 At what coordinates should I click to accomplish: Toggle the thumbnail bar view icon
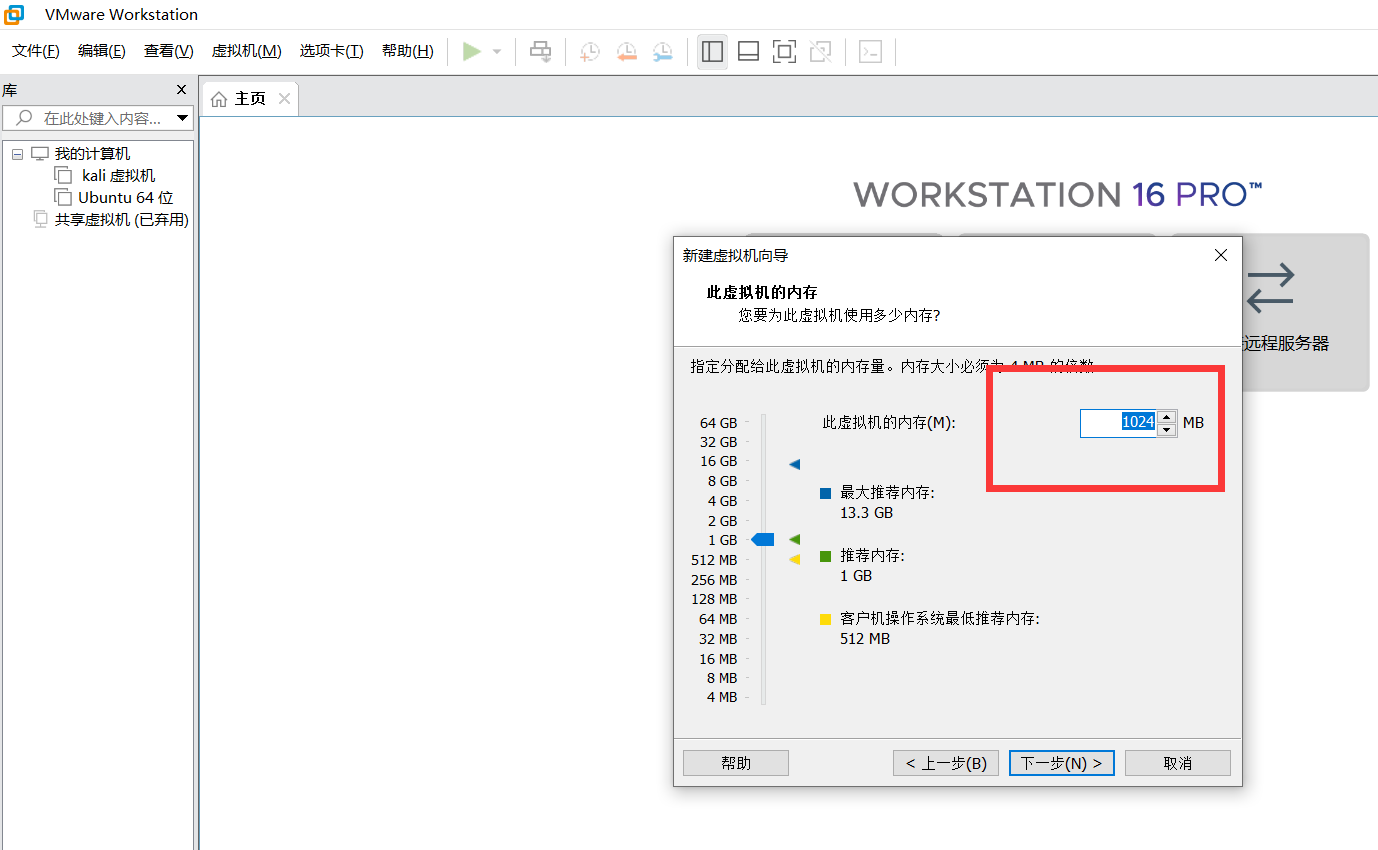point(748,52)
